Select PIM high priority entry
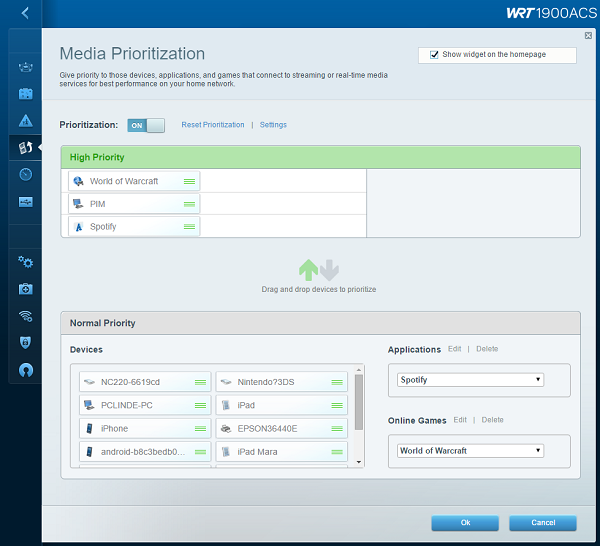600x546 pixels. pos(134,204)
